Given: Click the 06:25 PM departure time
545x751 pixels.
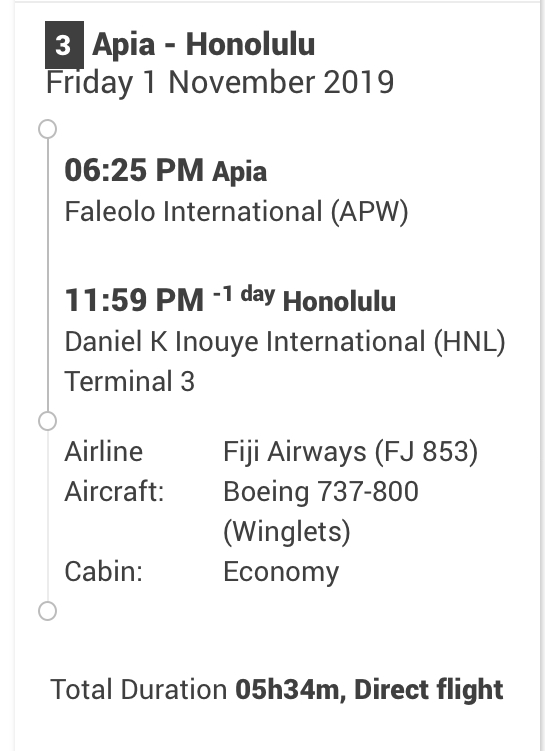Looking at the screenshot, I should [x=134, y=170].
